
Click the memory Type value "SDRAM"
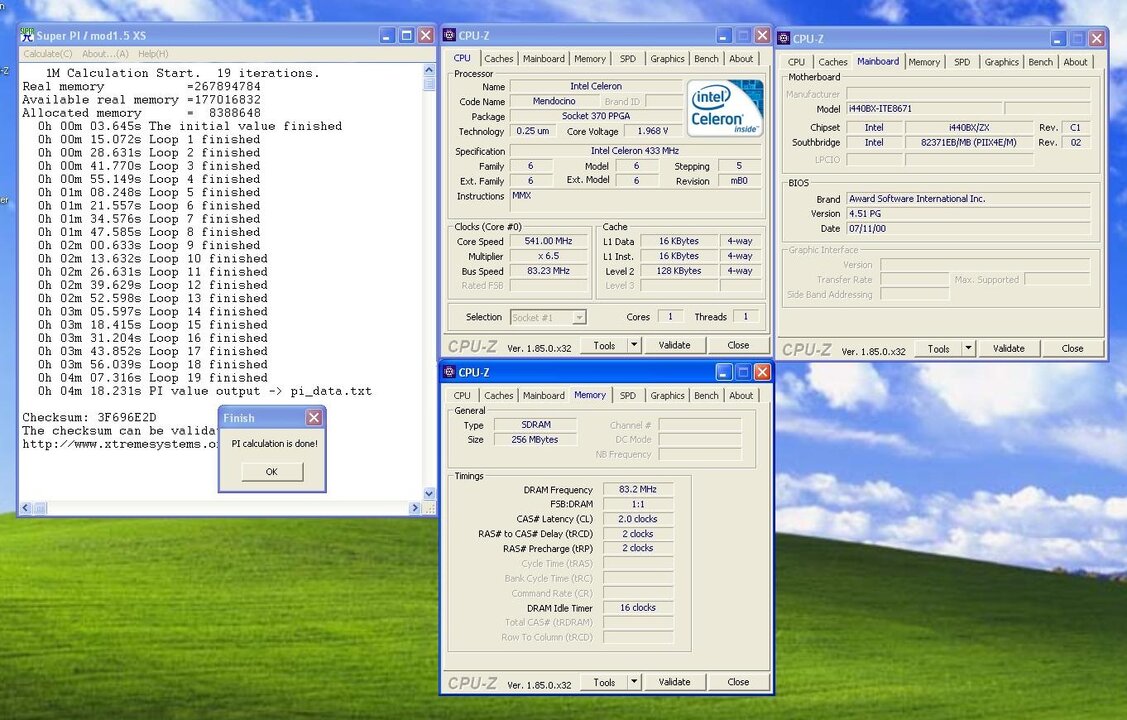coord(535,425)
